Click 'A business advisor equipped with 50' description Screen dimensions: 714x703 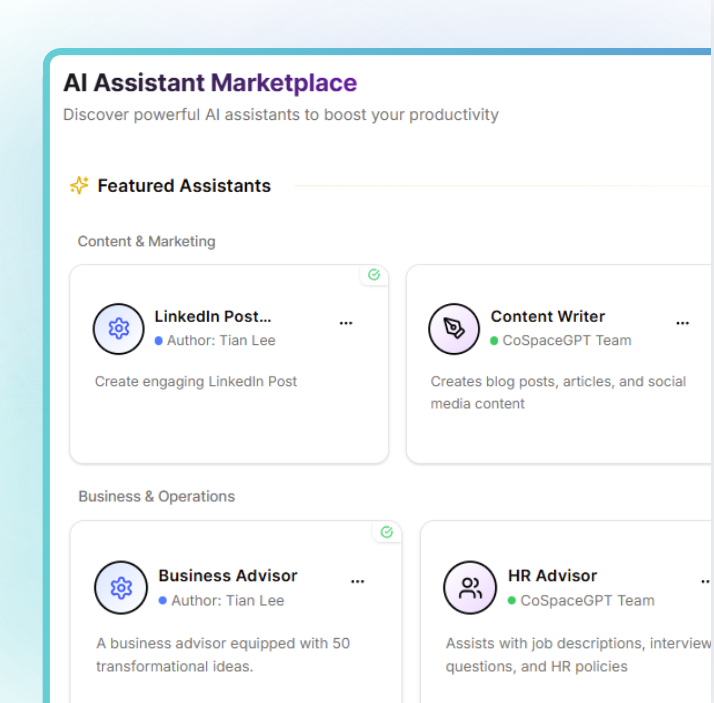pyautogui.click(x=223, y=655)
